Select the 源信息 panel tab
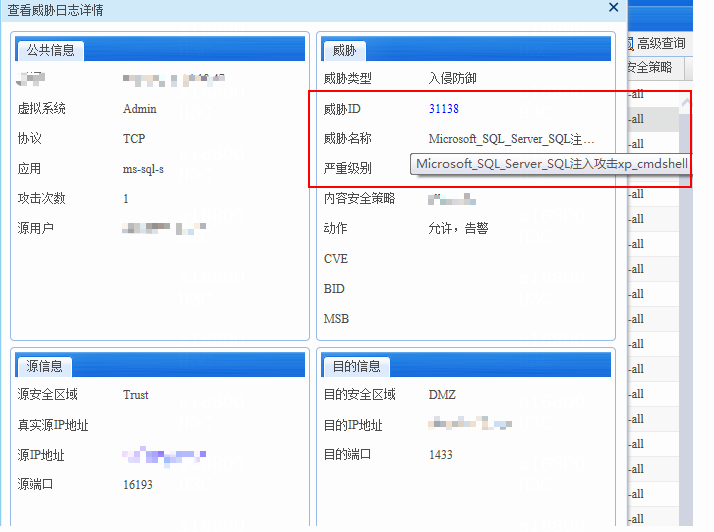The width and height of the screenshot is (714, 532). 45,366
